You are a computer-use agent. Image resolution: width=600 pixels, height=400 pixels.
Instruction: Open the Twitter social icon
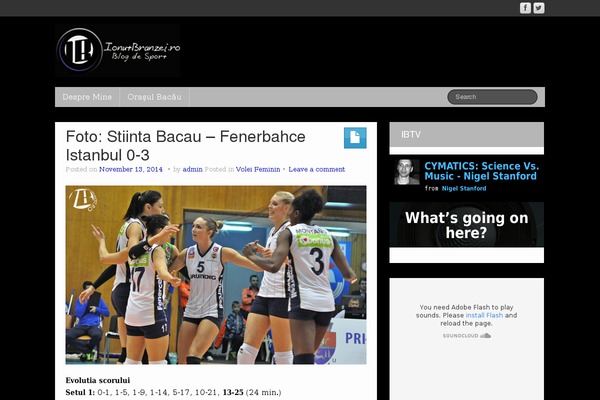[539, 8]
